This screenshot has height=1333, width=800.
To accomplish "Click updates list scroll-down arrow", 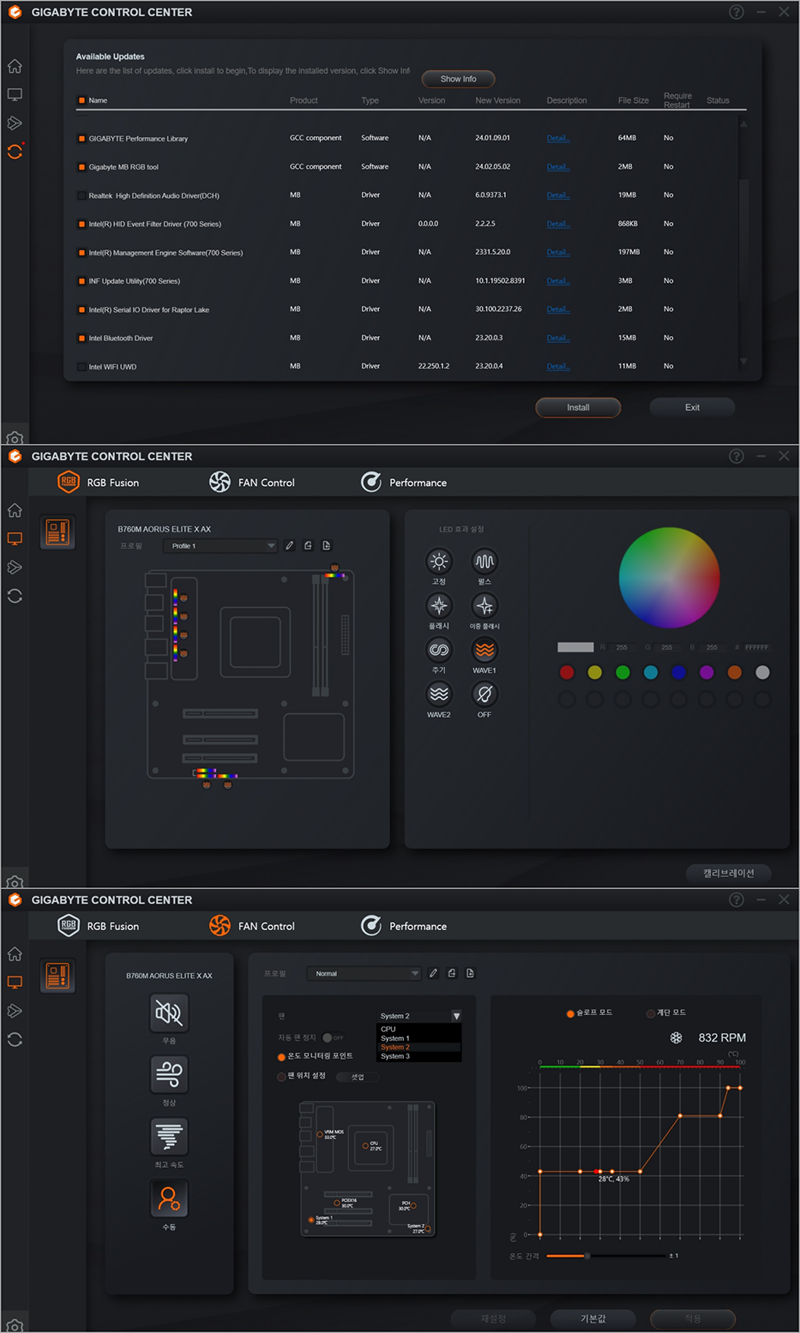I will point(742,361).
